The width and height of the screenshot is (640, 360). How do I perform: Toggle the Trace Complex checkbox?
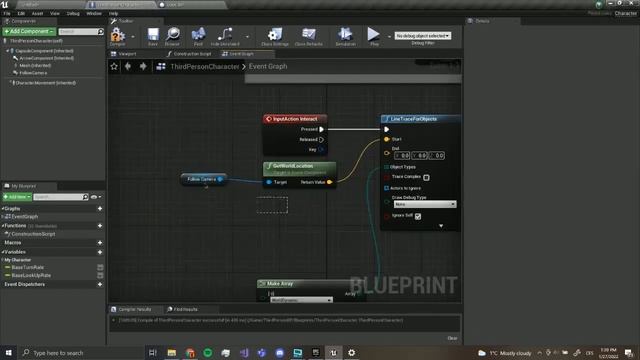point(426,177)
